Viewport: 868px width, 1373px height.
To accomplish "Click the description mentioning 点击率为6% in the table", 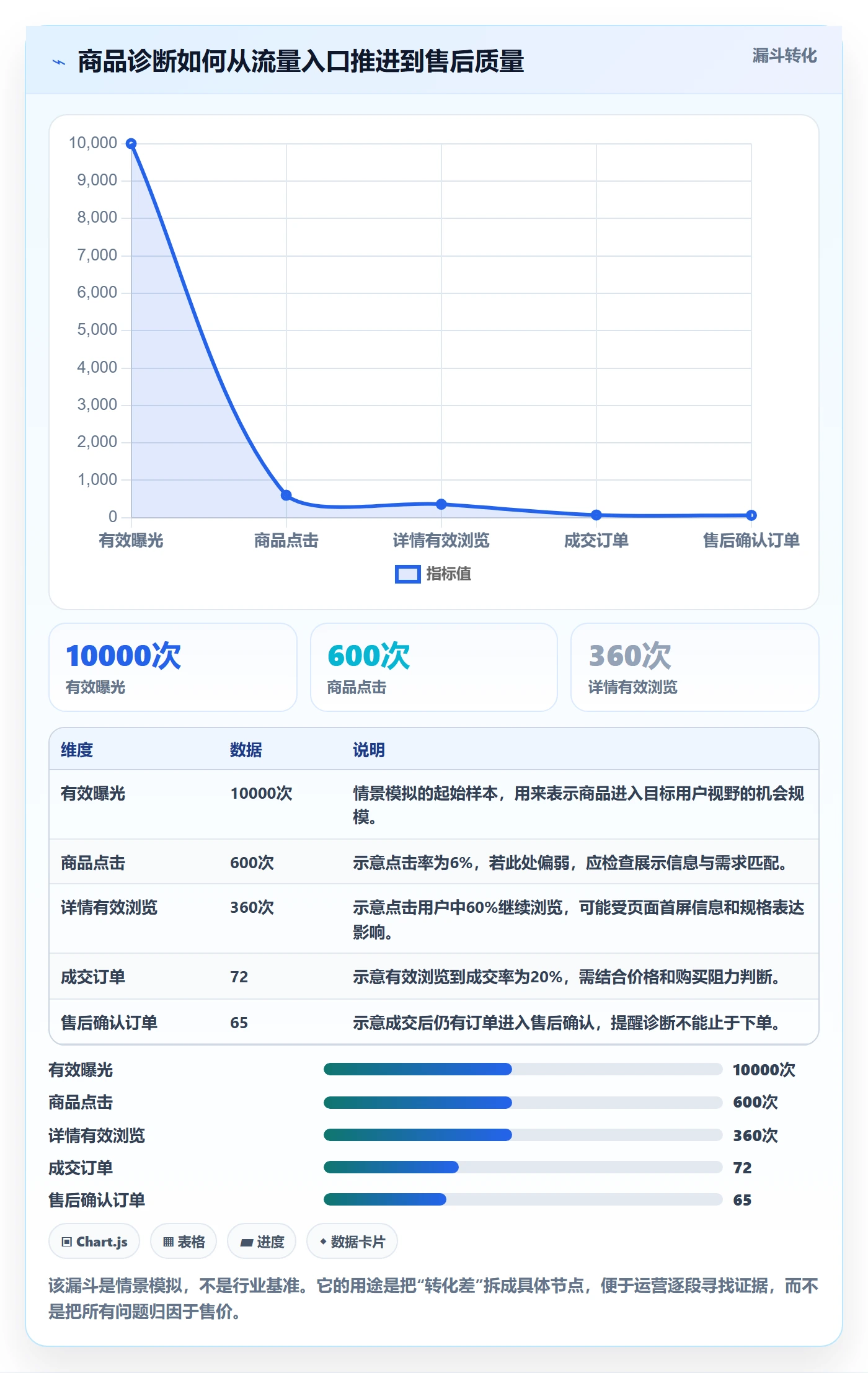I will pyautogui.click(x=570, y=863).
